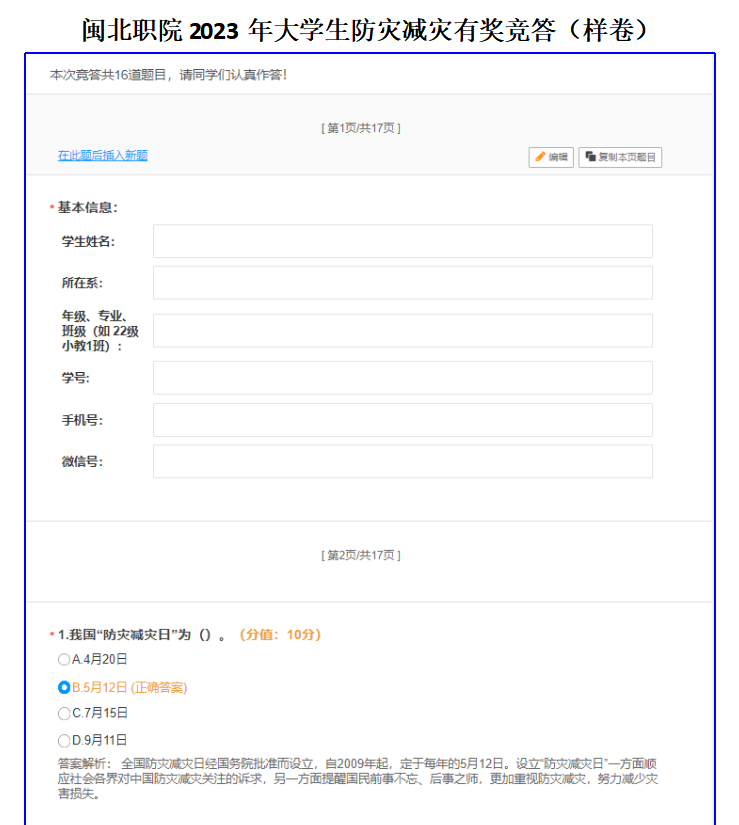Focus the 手机号 text box
Screen dimensions: 739x825
pyautogui.click(x=402, y=420)
